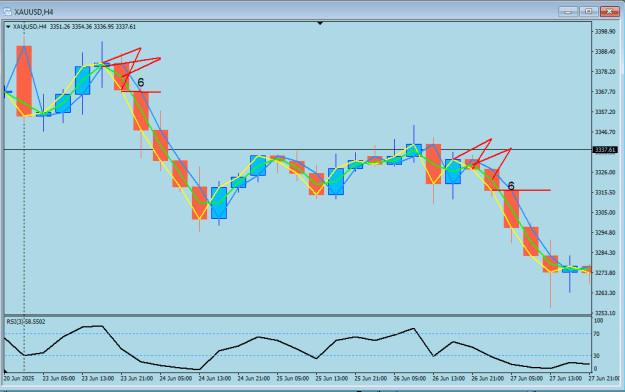Click price axis value 3346.70
Image resolution: width=625 pixels, height=392 pixels.
coord(605,132)
